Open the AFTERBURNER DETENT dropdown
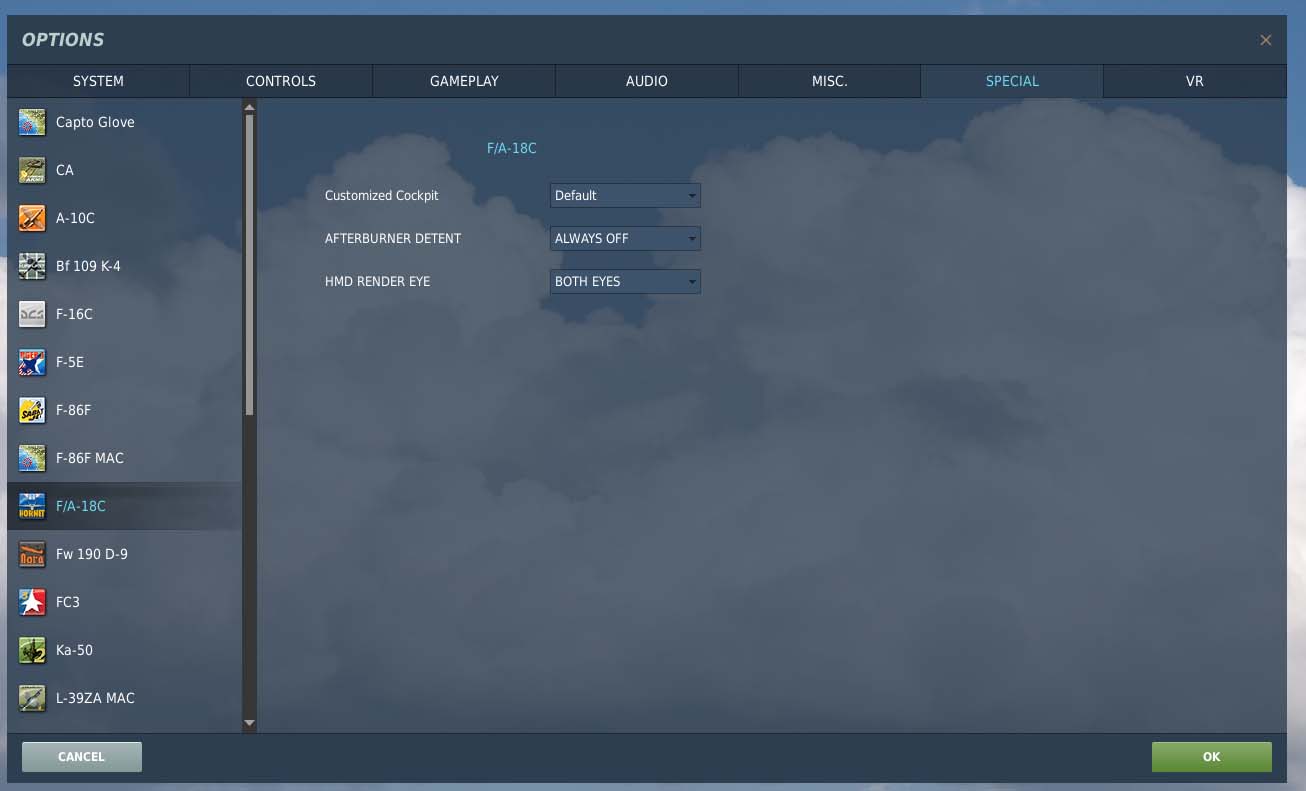1306x791 pixels. coord(625,238)
